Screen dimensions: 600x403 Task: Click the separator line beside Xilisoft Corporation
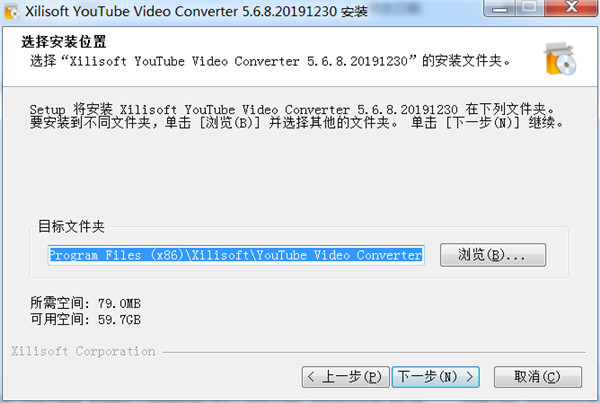click(x=374, y=352)
